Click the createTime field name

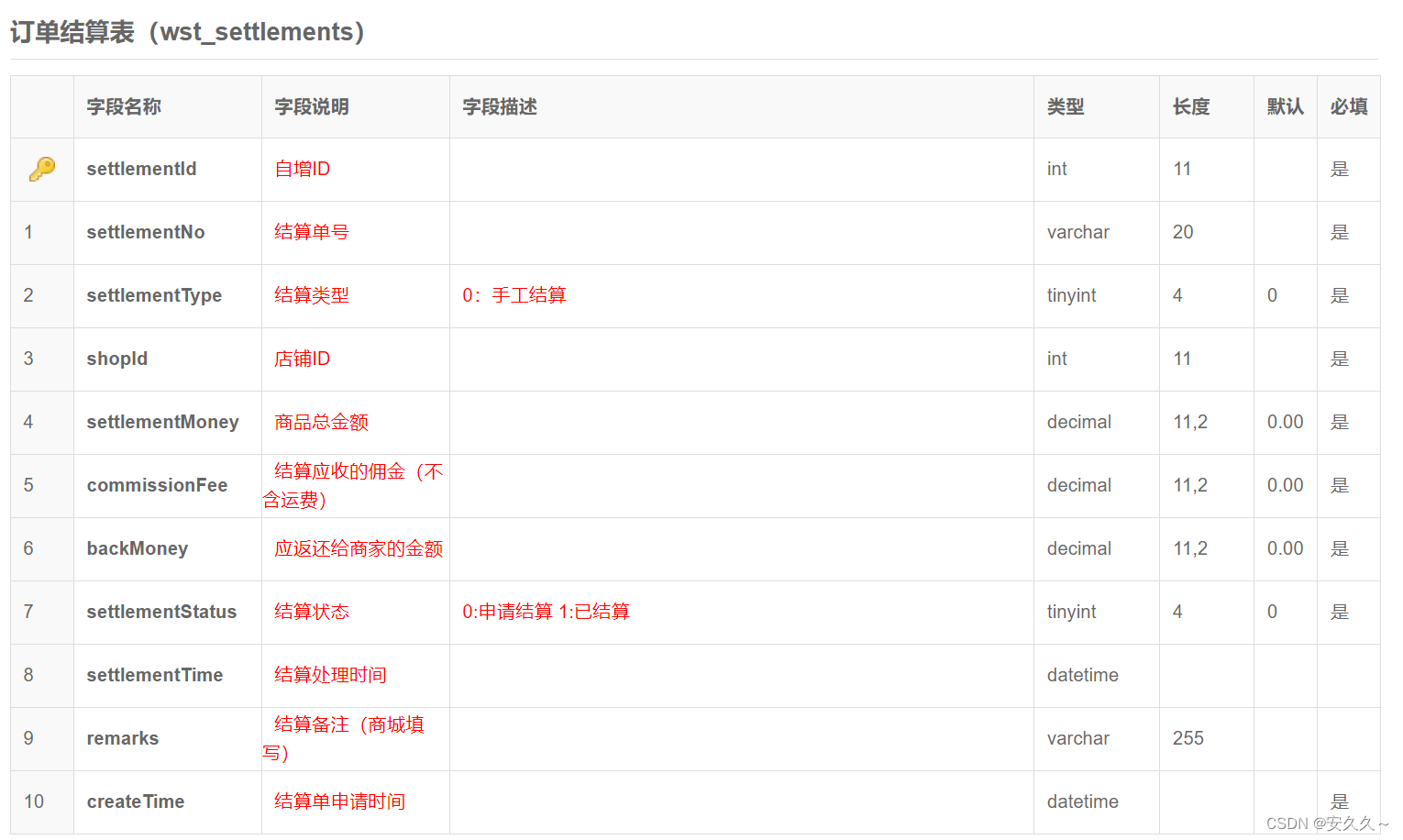tap(136, 801)
